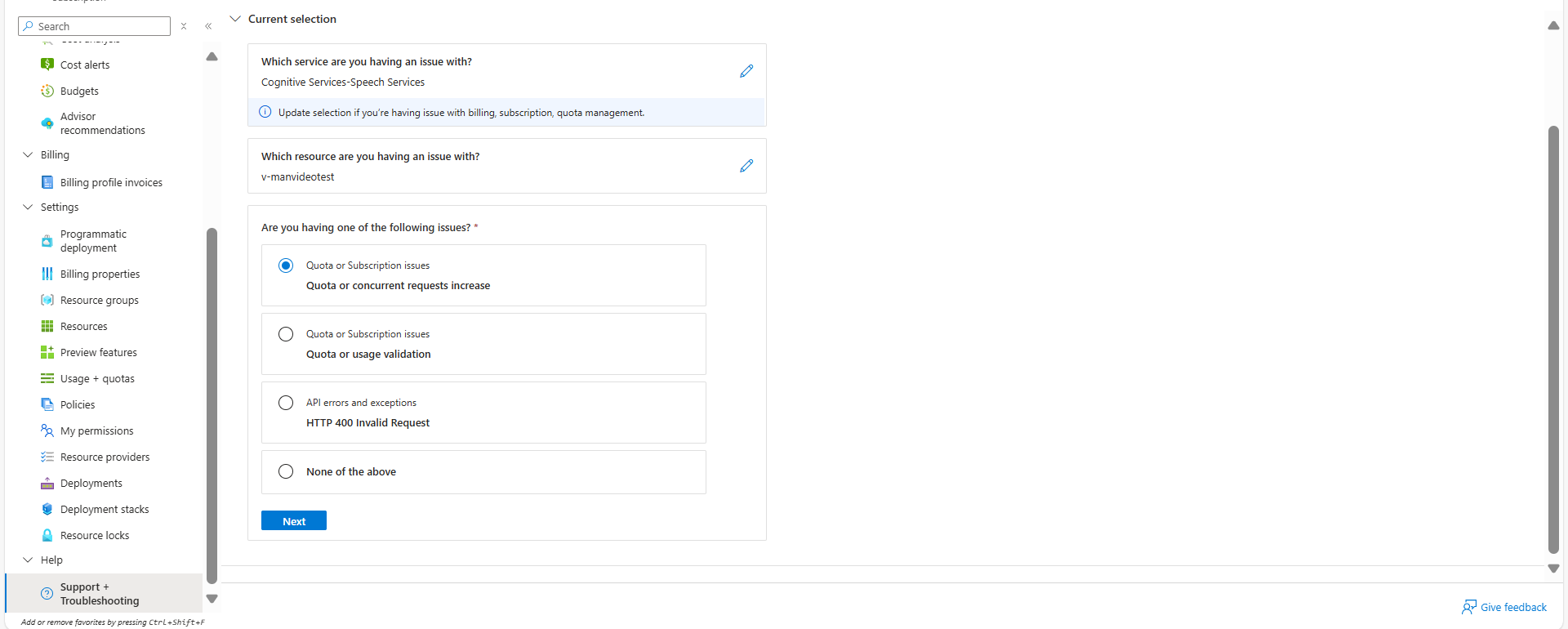Open My permissions link
Screen dimensions: 1568x629
[96, 430]
